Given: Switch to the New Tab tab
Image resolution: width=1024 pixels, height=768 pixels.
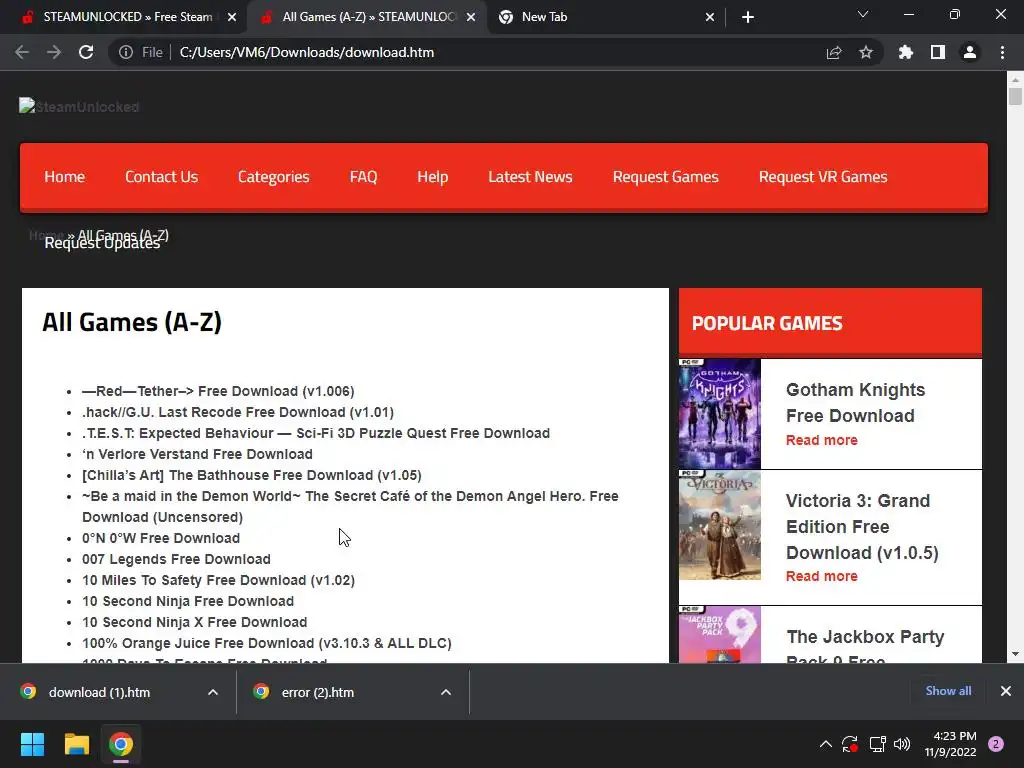Looking at the screenshot, I should click(606, 17).
